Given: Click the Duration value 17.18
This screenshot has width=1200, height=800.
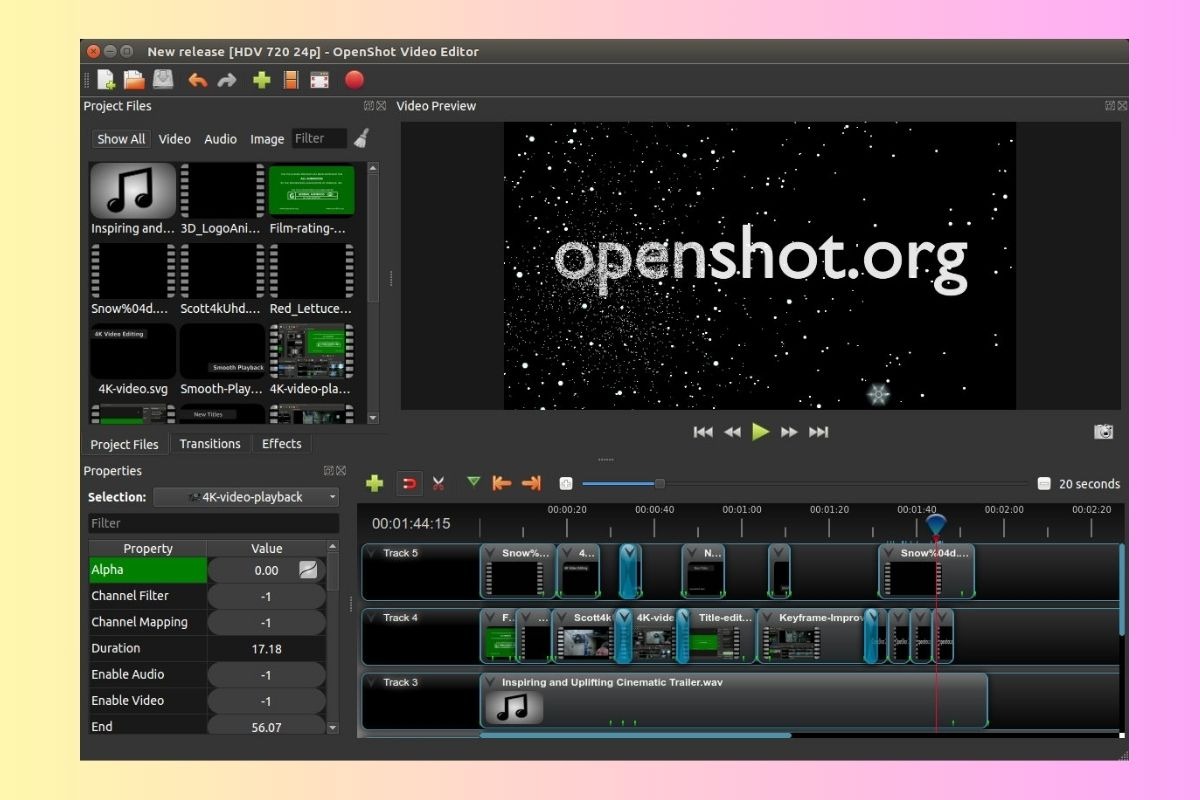Looking at the screenshot, I should pyautogui.click(x=267, y=648).
